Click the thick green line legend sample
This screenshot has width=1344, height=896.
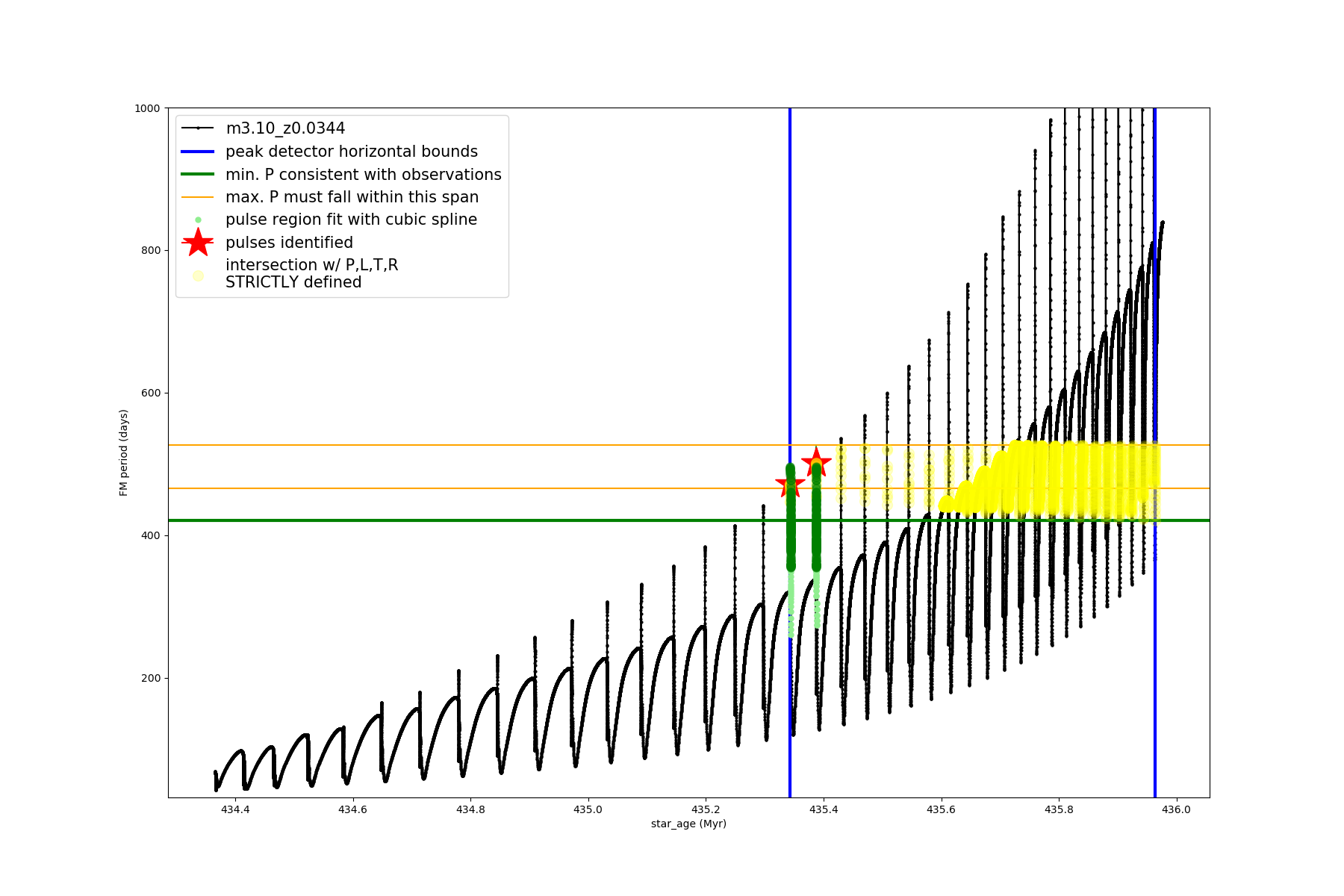pyautogui.click(x=198, y=175)
